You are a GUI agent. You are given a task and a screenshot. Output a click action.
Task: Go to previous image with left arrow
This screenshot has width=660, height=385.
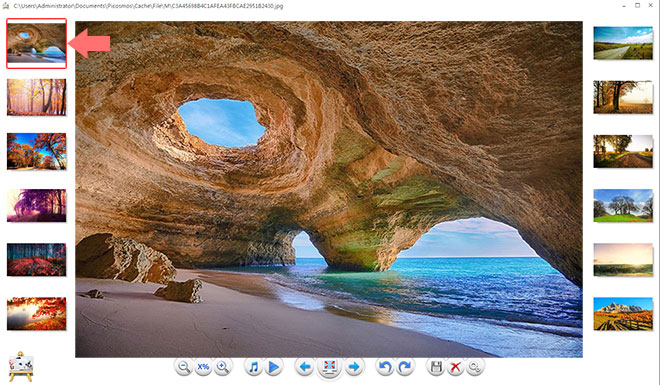click(x=304, y=367)
